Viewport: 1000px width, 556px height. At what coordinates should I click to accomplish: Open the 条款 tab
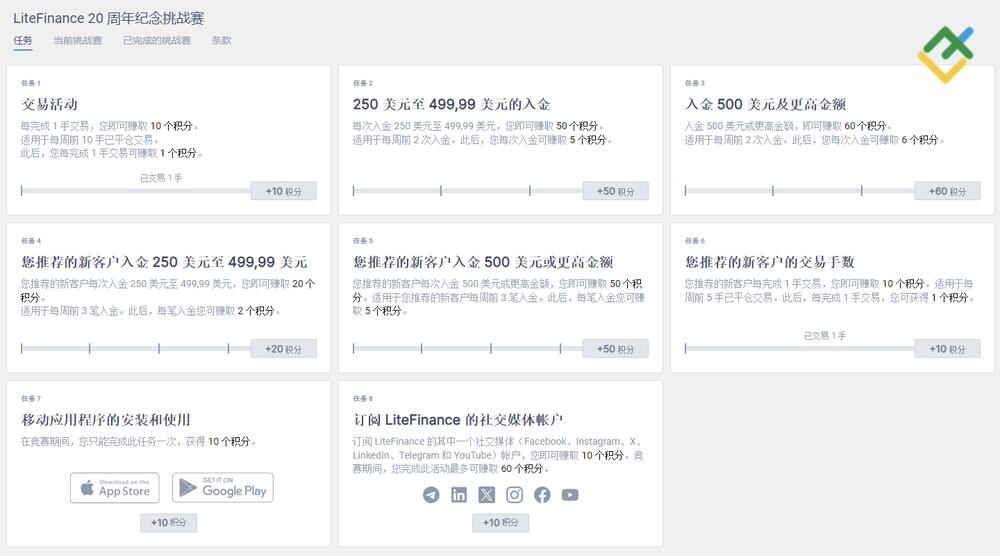coord(221,40)
